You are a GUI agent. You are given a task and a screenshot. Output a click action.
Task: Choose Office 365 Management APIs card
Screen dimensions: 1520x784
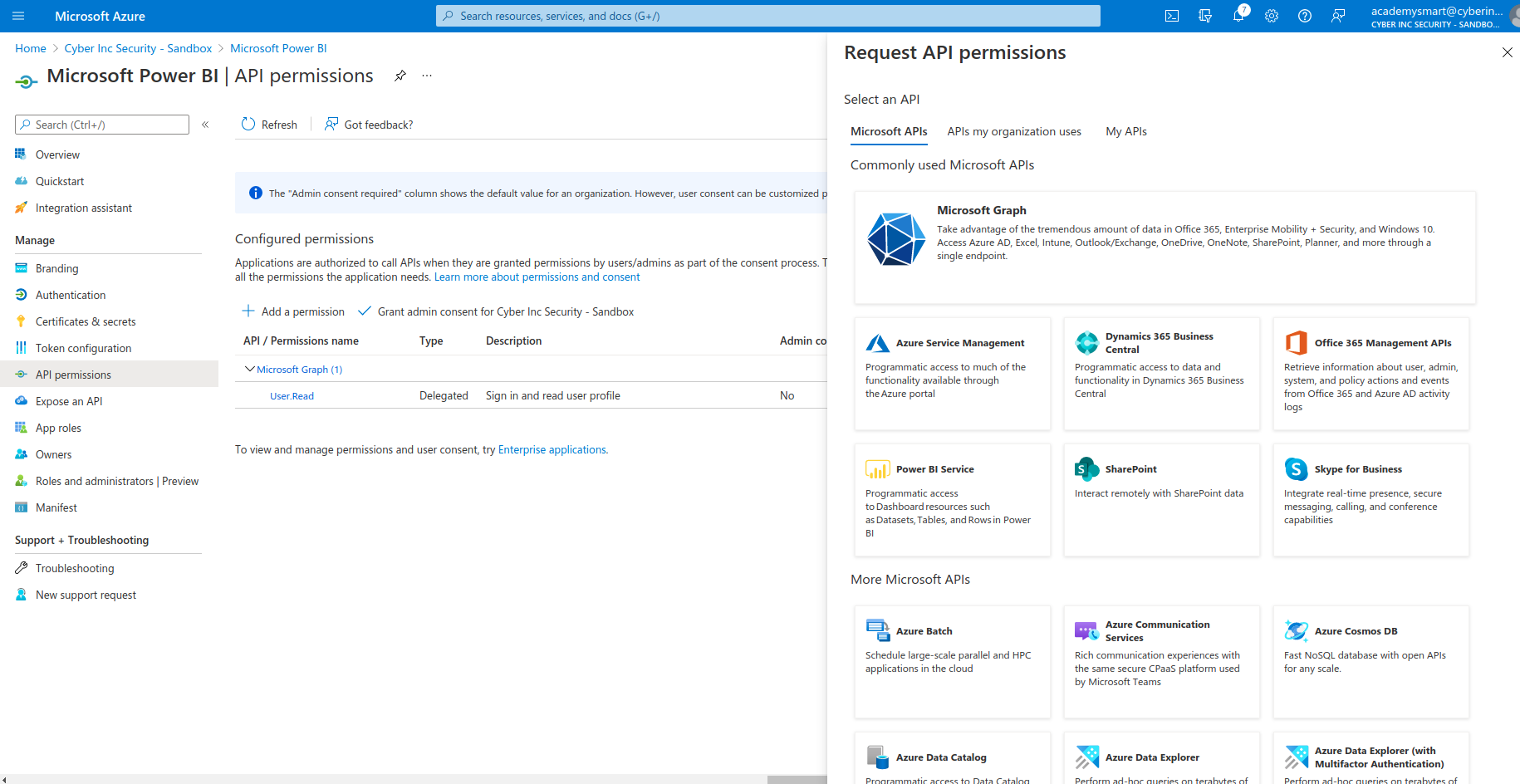(1370, 374)
